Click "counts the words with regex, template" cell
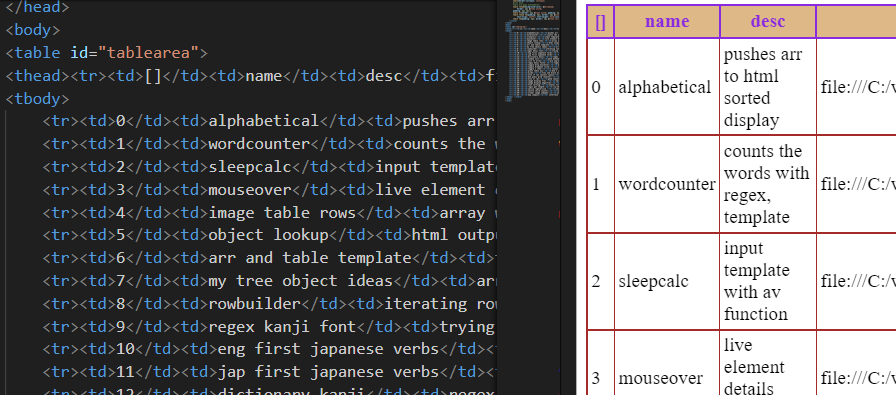Image resolution: width=896 pixels, height=395 pixels. (x=768, y=184)
